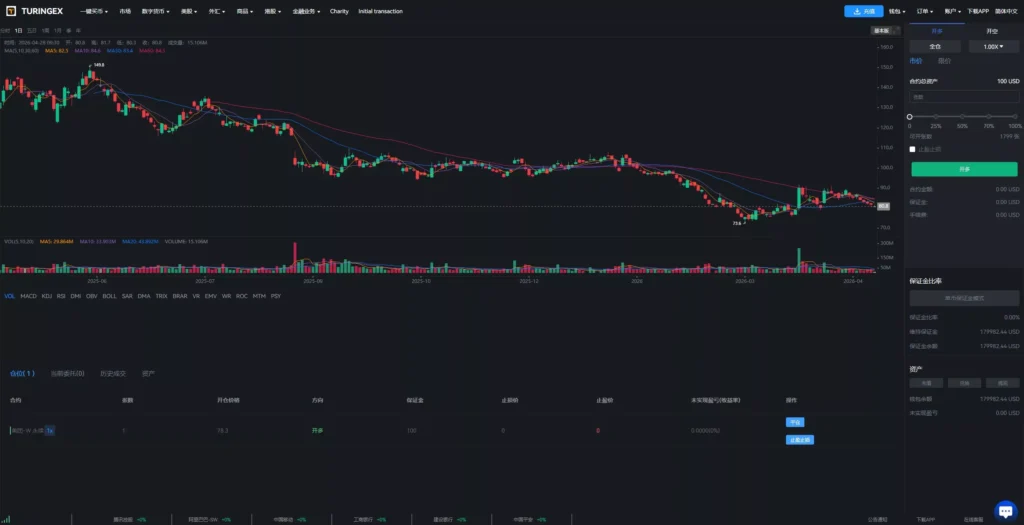Select the 限价 limit order type

944,61
